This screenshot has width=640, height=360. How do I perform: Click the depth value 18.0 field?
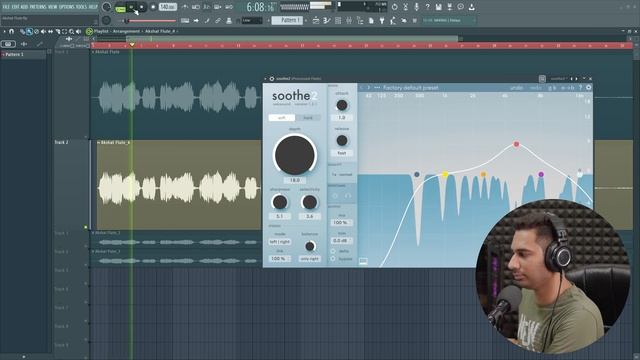pos(295,180)
